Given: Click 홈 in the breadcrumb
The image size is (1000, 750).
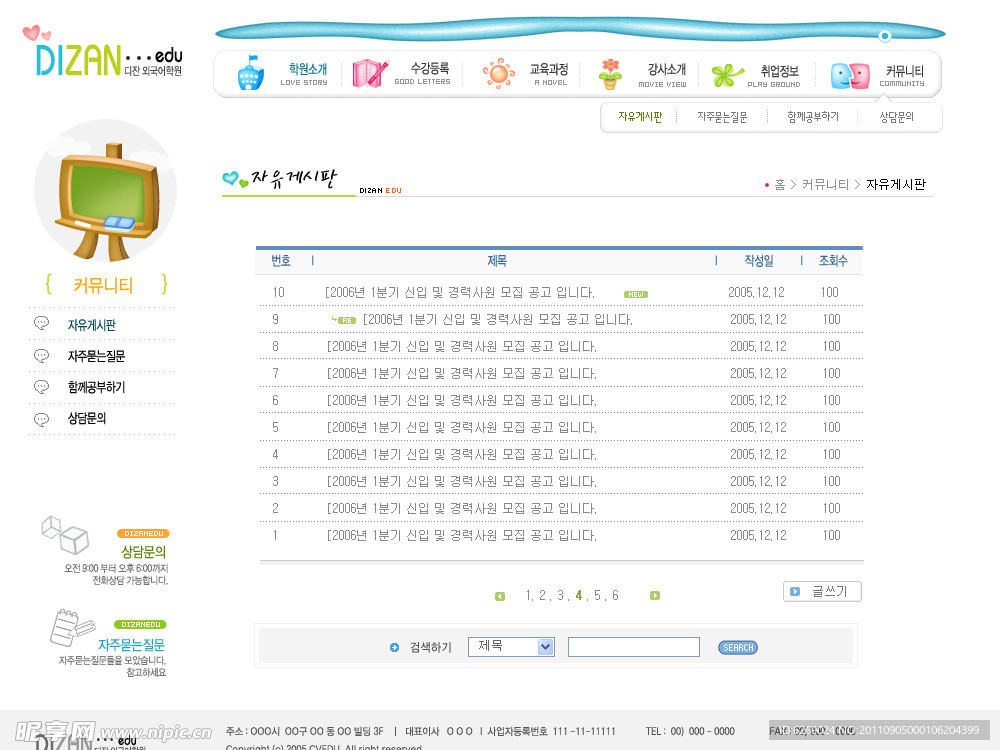Looking at the screenshot, I should click(x=780, y=184).
